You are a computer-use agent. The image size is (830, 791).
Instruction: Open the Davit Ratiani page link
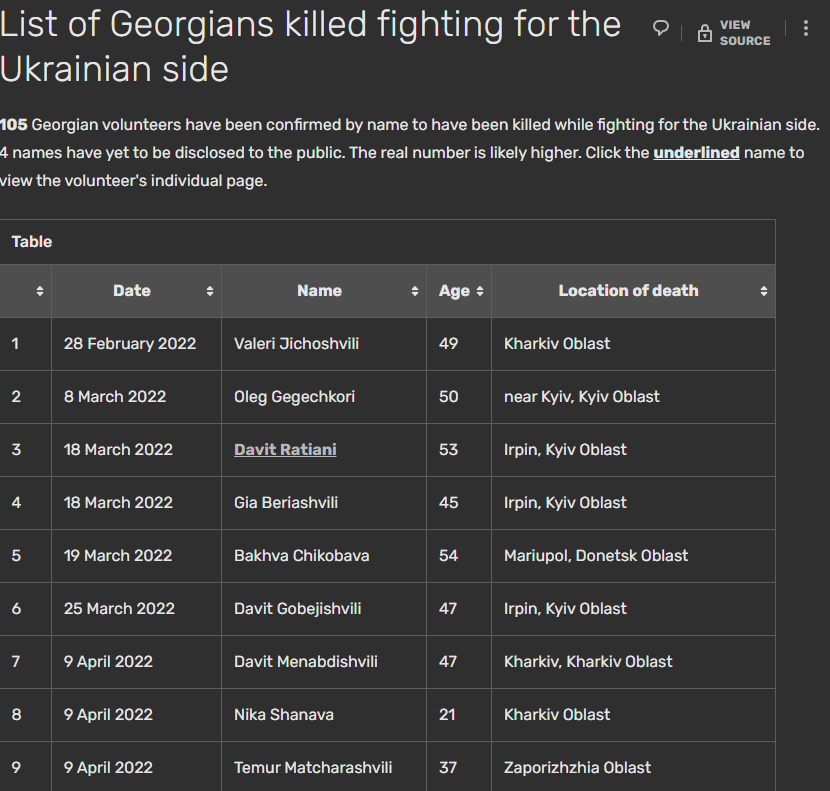tap(285, 450)
